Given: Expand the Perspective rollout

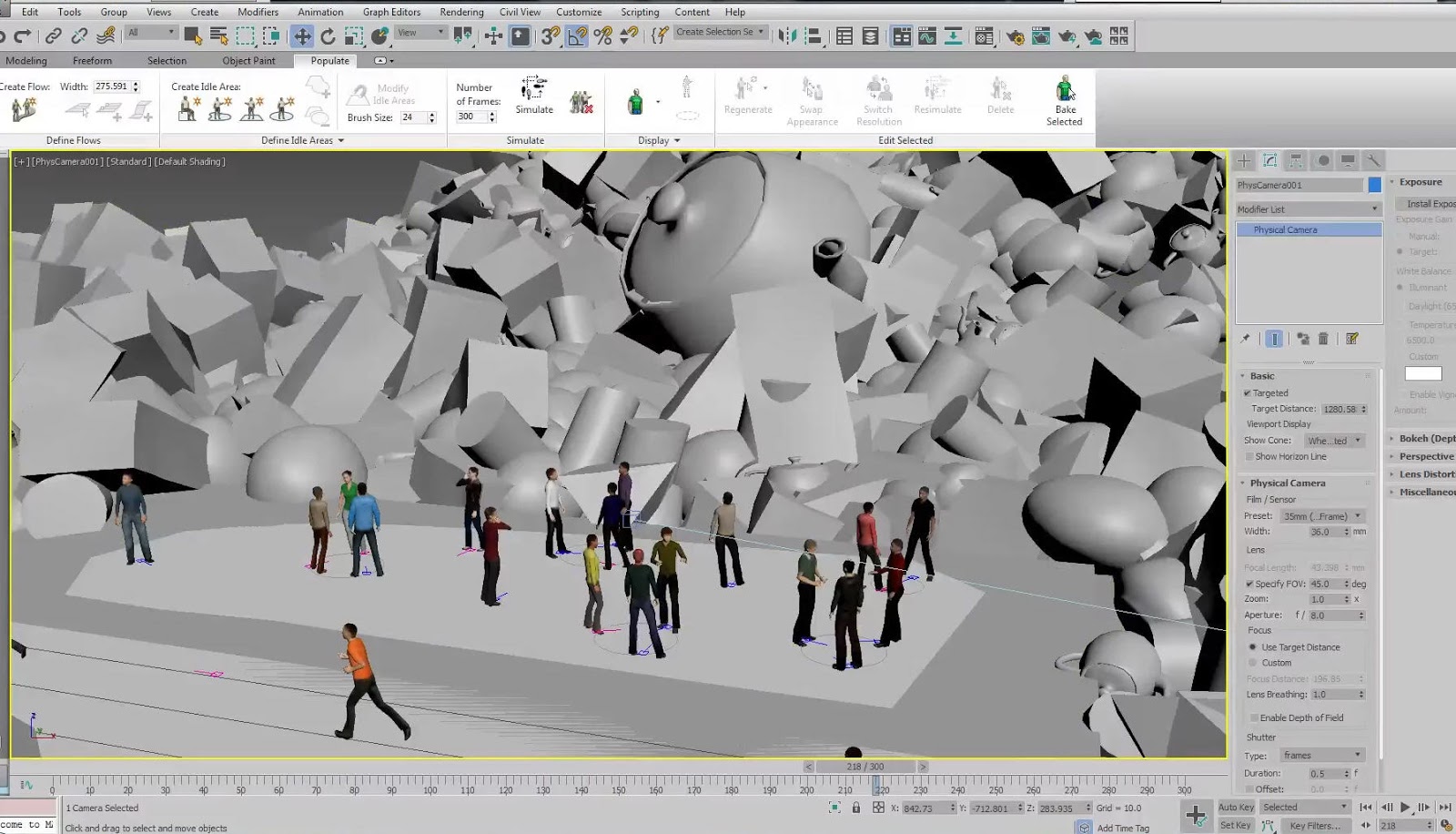Looking at the screenshot, I should point(1423,456).
